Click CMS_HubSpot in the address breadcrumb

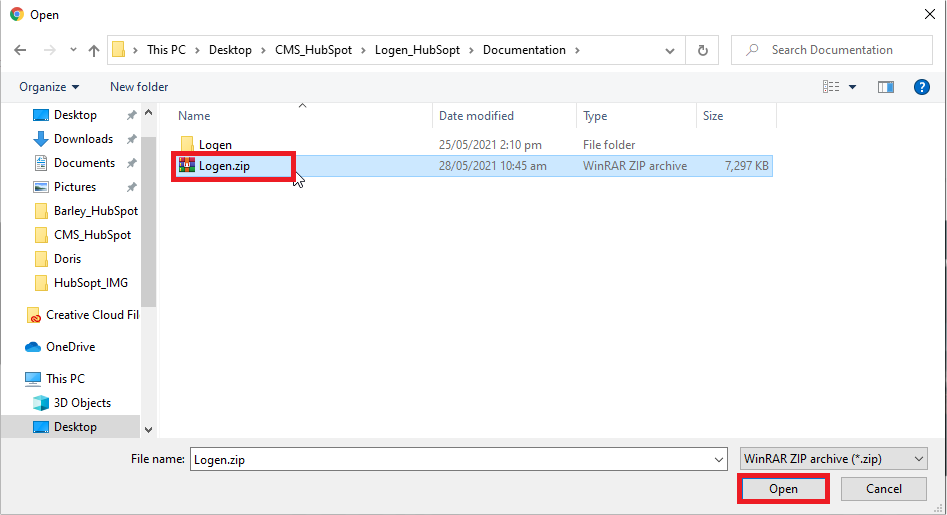pos(313,50)
